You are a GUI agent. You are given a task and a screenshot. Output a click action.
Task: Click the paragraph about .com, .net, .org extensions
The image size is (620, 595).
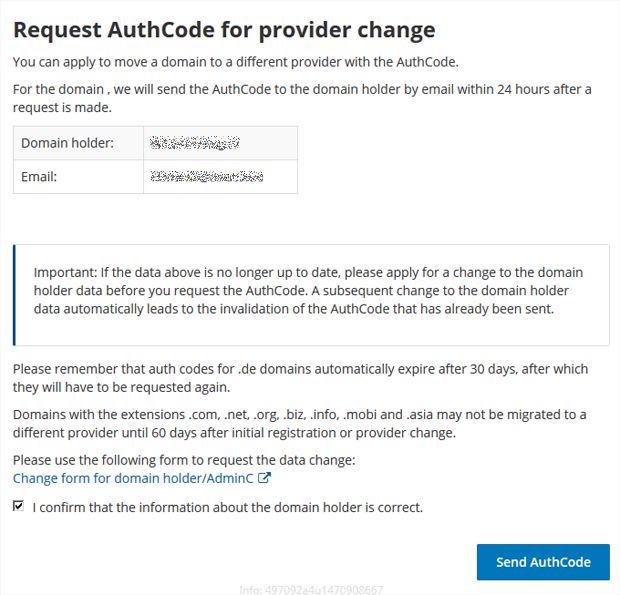click(x=299, y=423)
